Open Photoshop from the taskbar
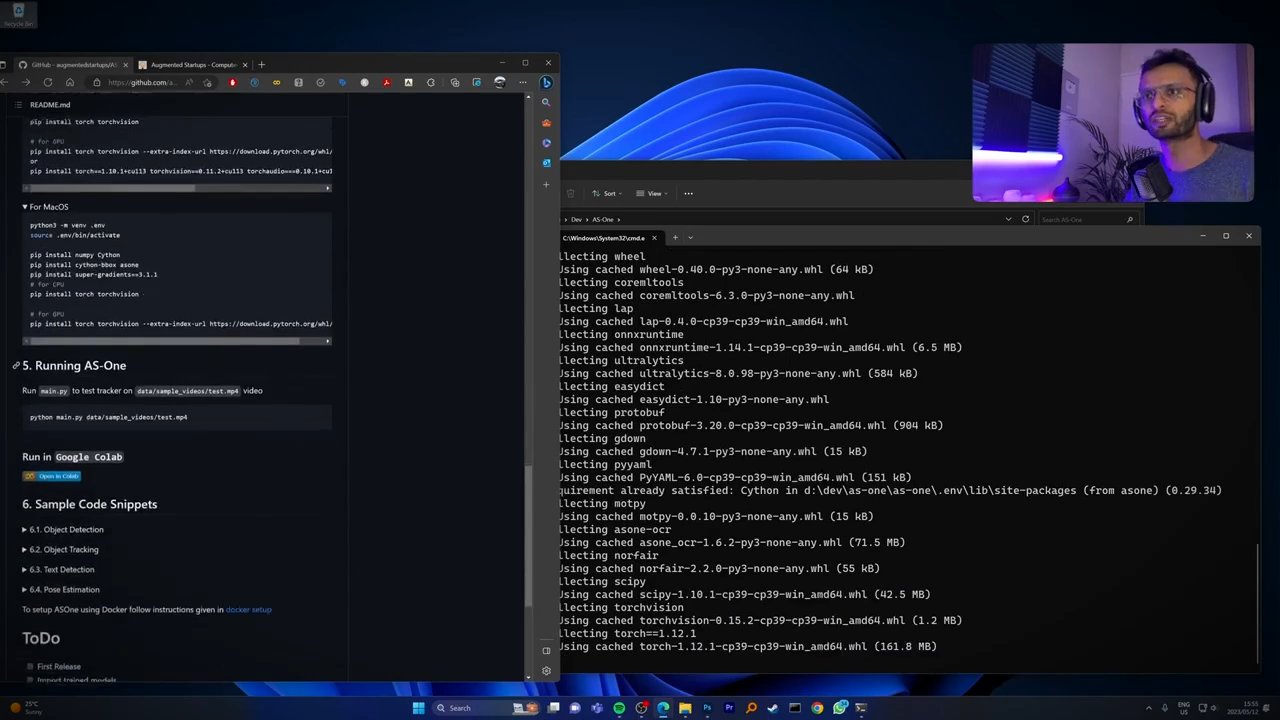This screenshot has height=720, width=1280. coord(707,708)
